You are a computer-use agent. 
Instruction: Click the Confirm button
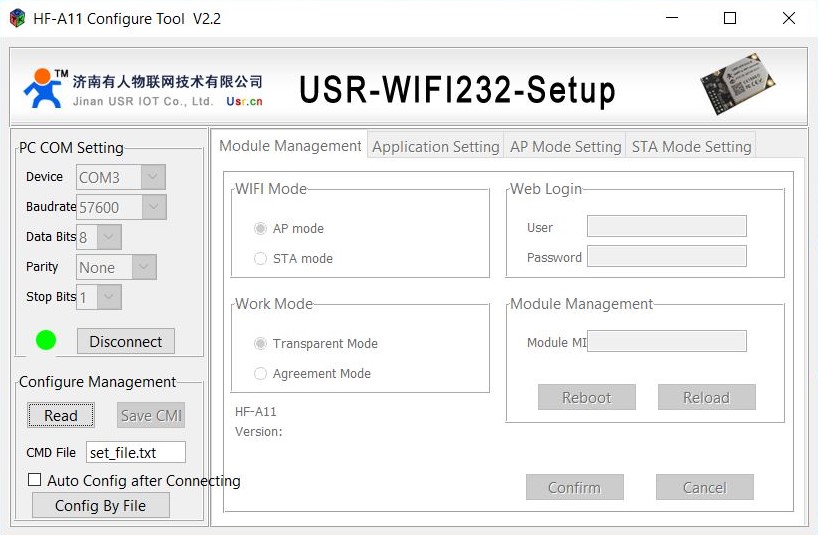pos(575,487)
